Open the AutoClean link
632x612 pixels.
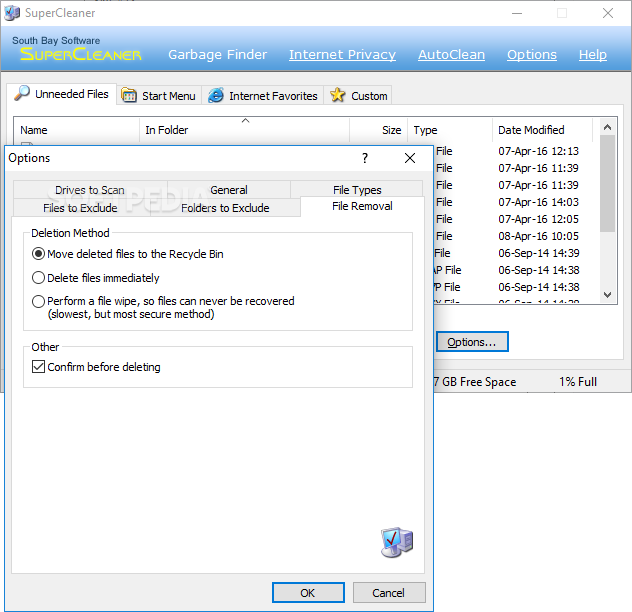click(x=451, y=54)
